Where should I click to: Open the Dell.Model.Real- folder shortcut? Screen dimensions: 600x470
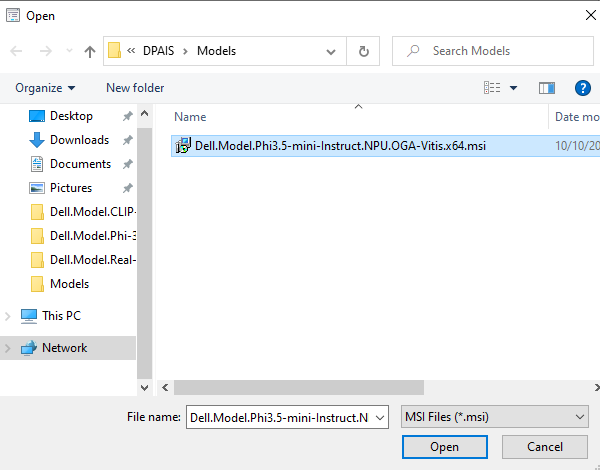[82, 260]
